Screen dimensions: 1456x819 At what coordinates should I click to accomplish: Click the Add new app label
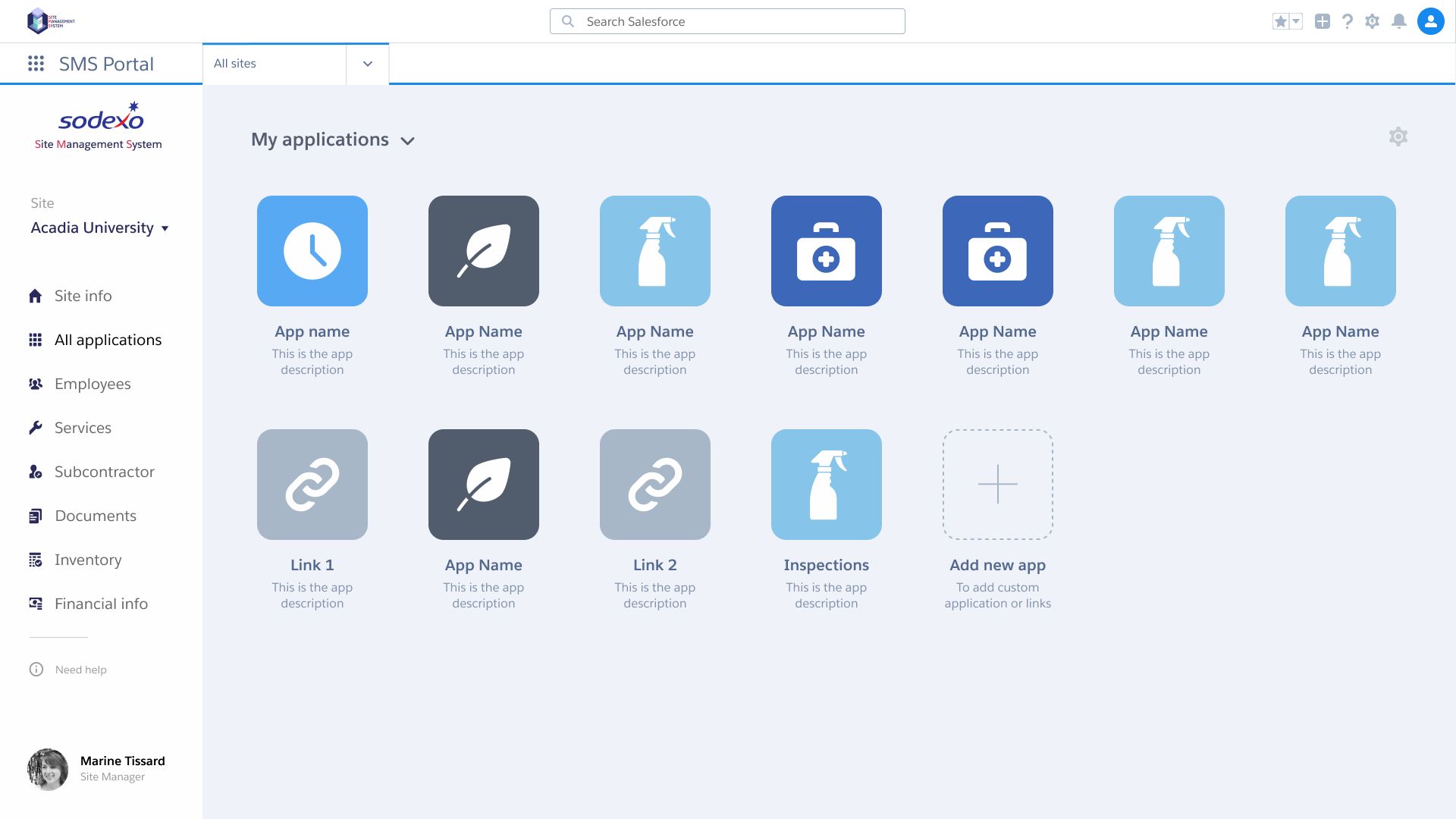pyautogui.click(x=998, y=565)
